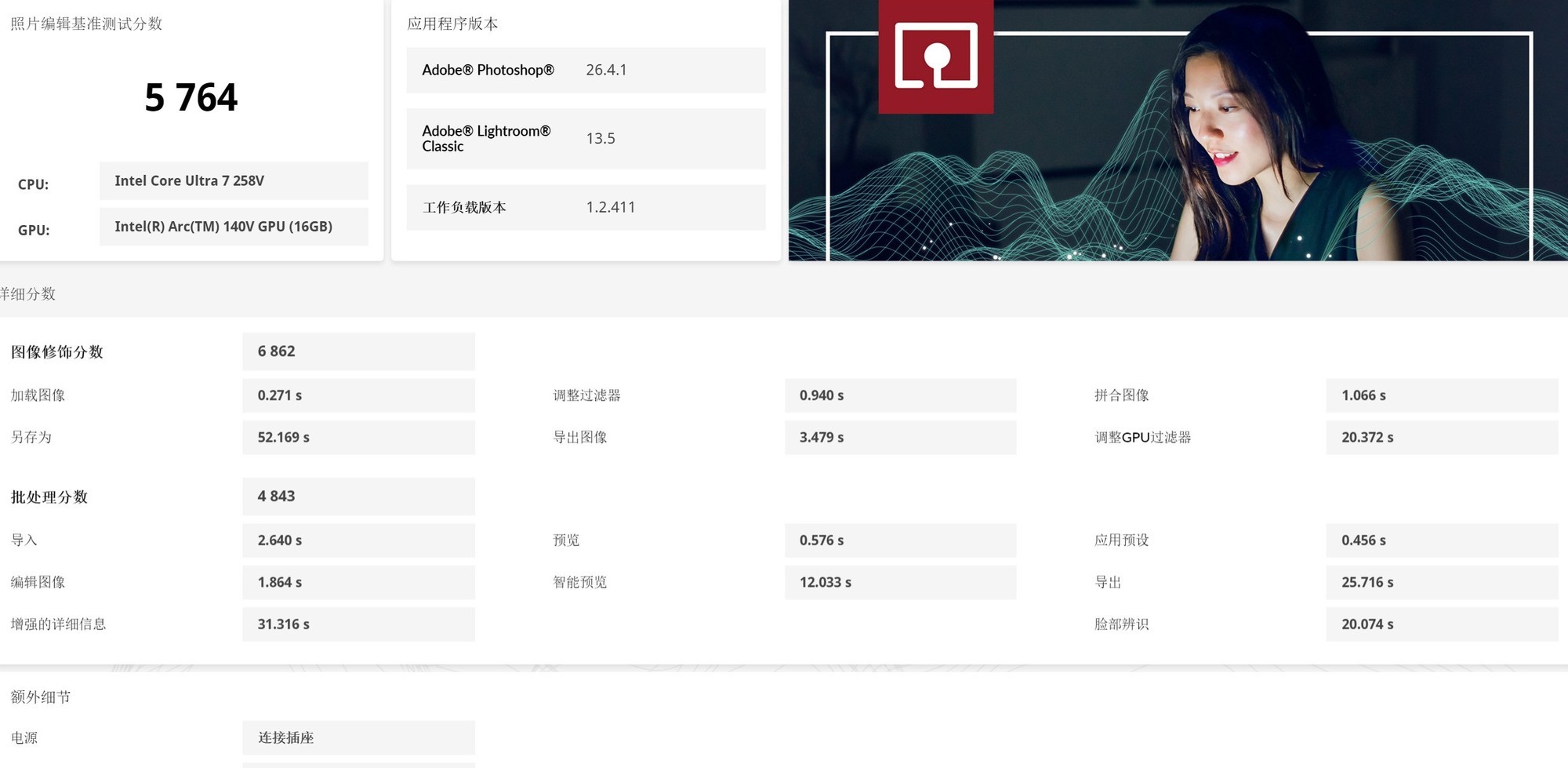This screenshot has width=1568, height=768.
Task: Click the 批处理分数 4 843 field
Action: coord(358,496)
